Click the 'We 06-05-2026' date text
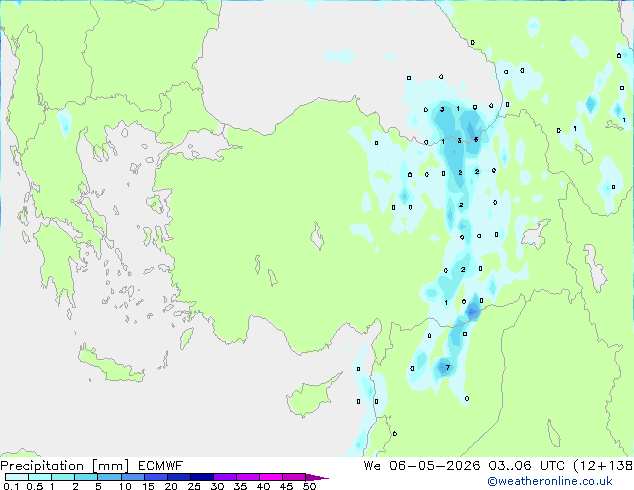 pos(422,466)
